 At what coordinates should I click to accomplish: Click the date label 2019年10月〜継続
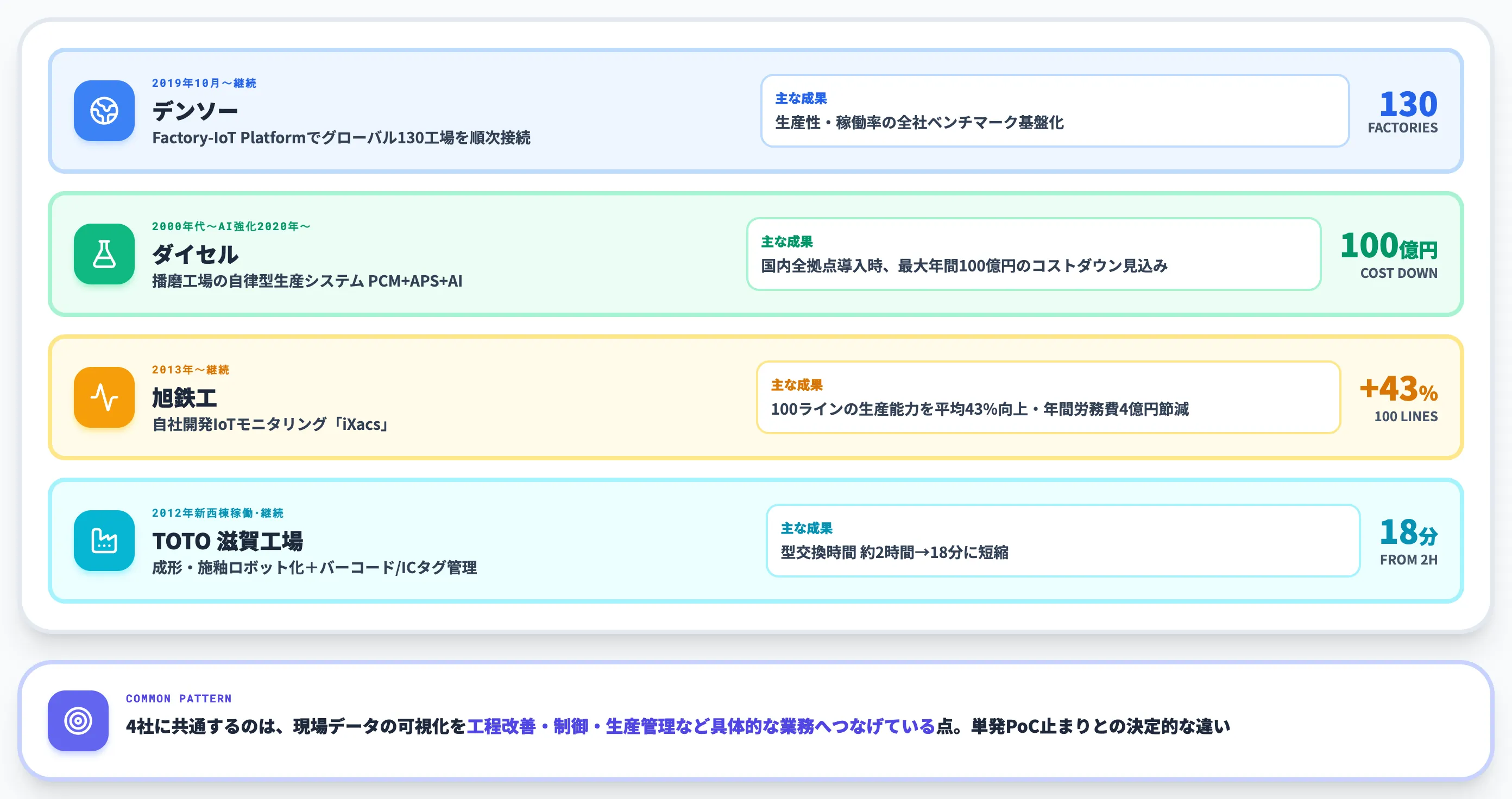coord(204,83)
